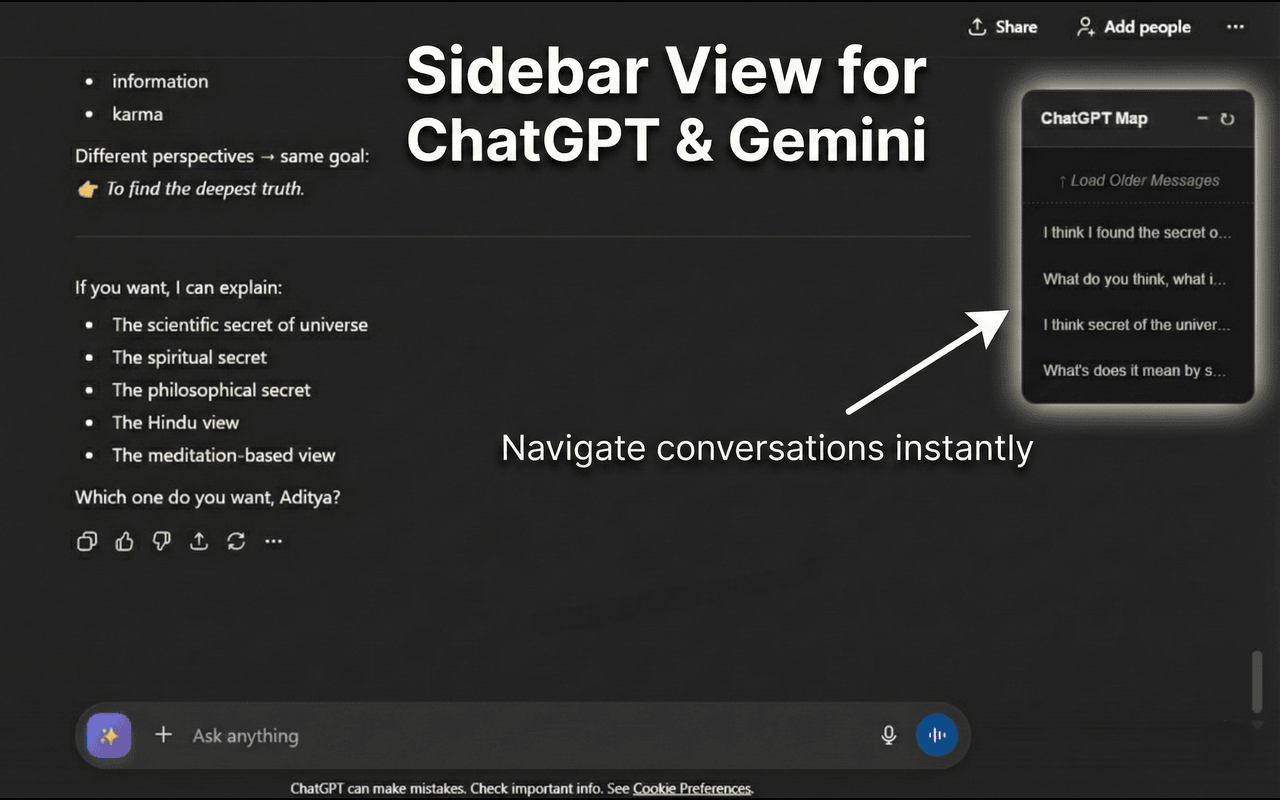
Task: Rate the response thumbs down
Action: pyautogui.click(x=161, y=541)
